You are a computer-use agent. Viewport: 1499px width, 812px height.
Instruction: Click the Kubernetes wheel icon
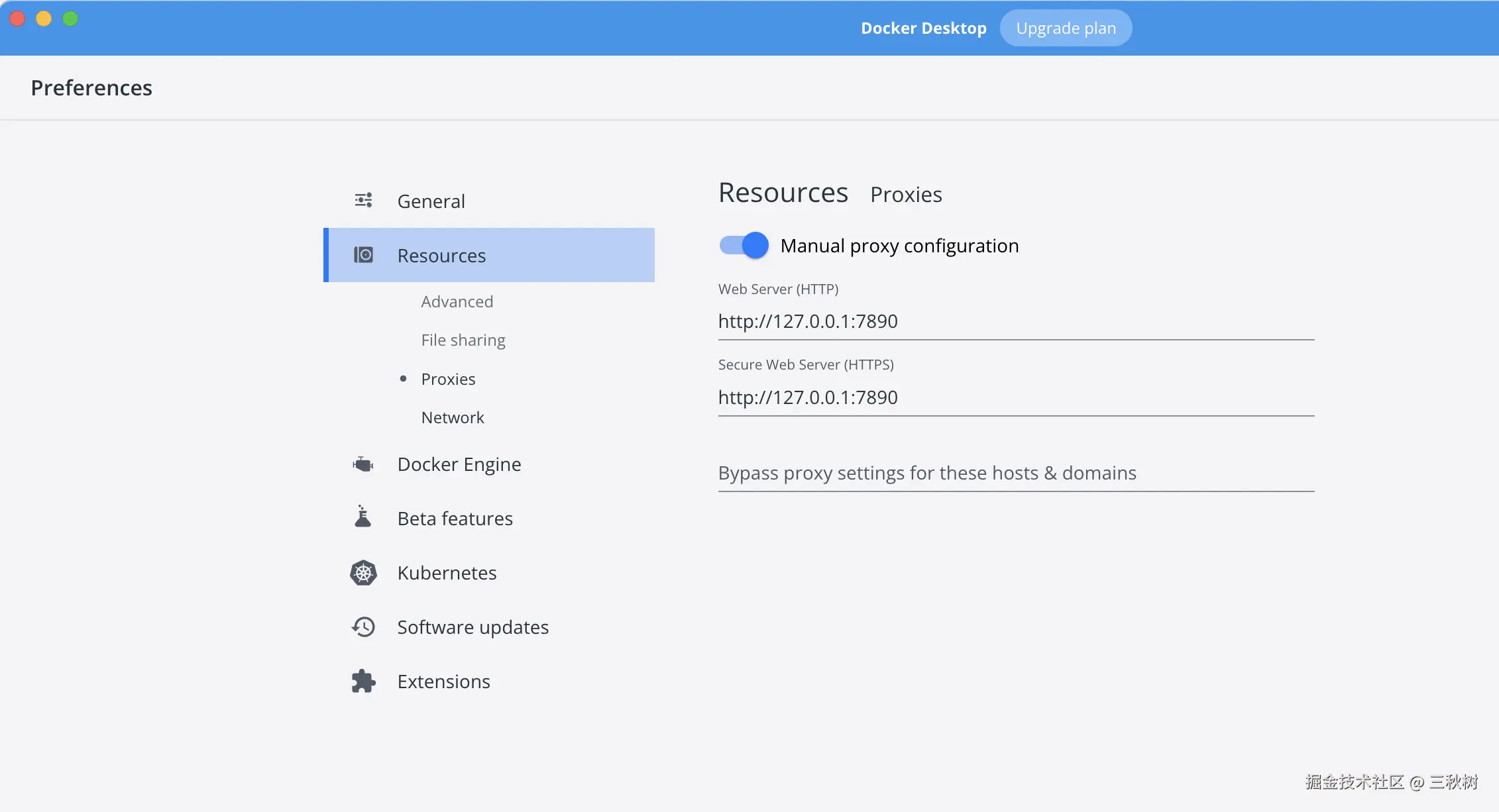point(363,573)
